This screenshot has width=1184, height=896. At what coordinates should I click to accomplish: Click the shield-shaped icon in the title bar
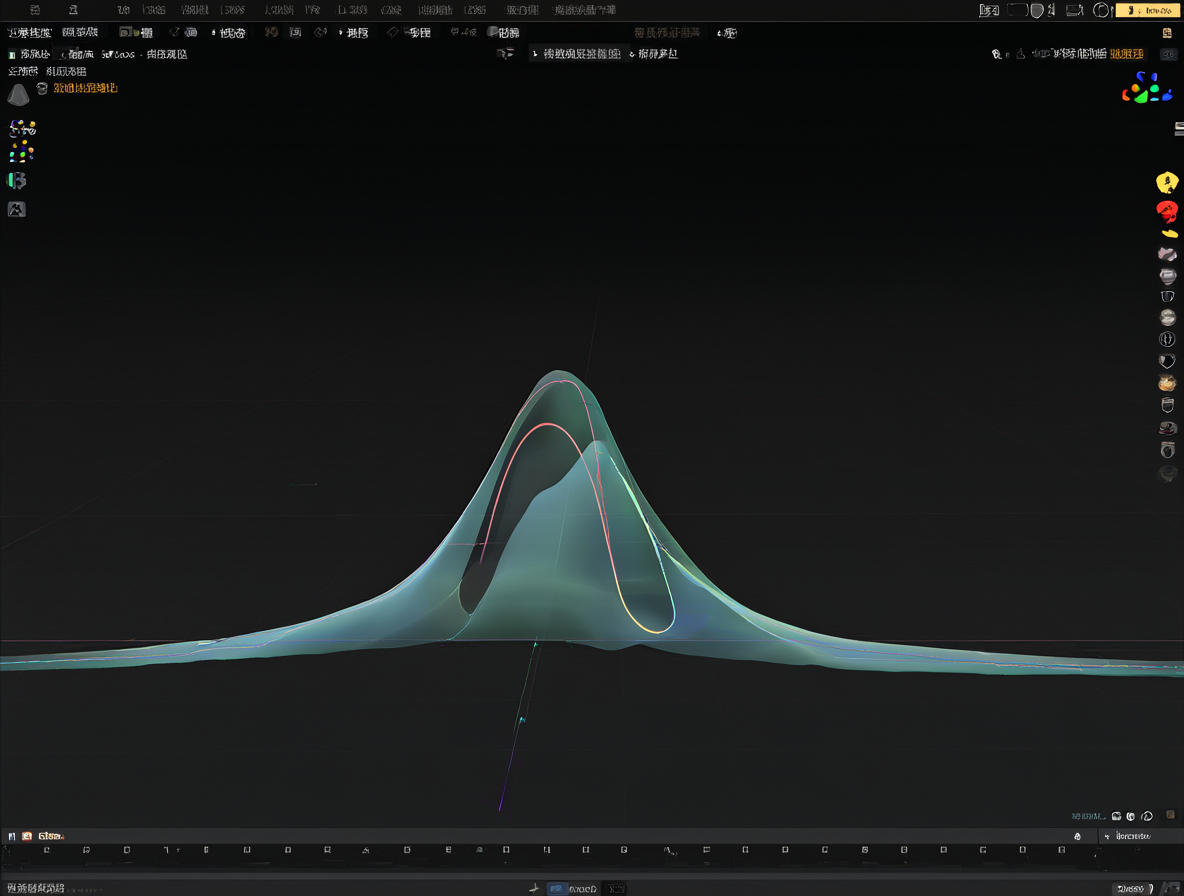coord(1038,11)
